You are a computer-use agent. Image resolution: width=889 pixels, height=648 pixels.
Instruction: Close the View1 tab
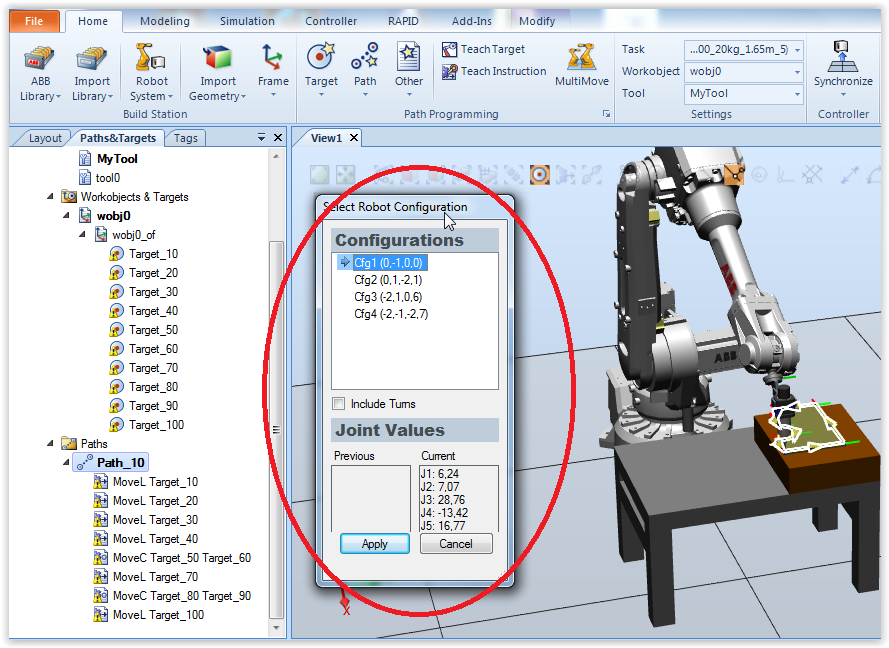pyautogui.click(x=354, y=138)
